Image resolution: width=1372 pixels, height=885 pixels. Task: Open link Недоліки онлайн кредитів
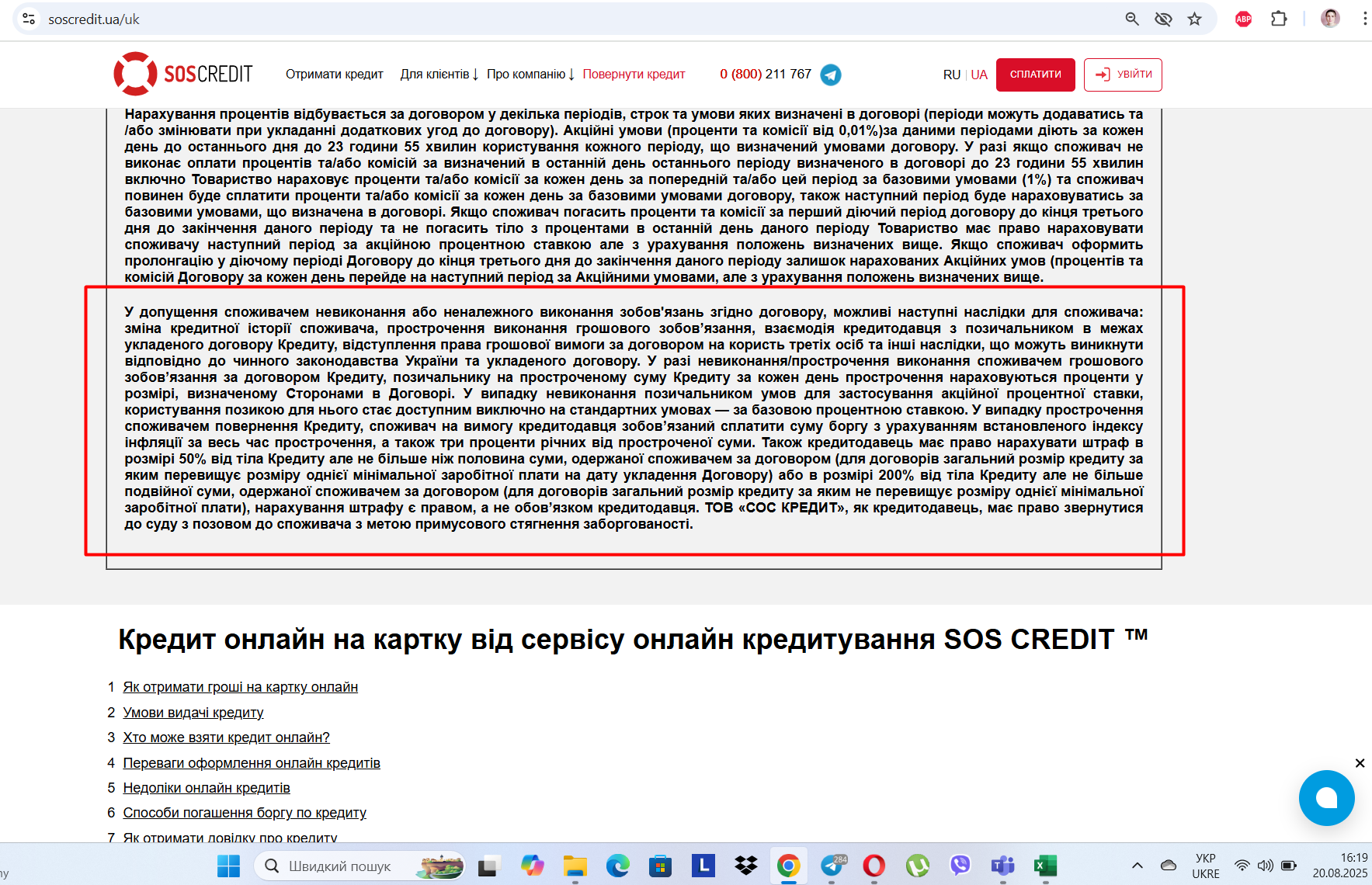click(207, 788)
